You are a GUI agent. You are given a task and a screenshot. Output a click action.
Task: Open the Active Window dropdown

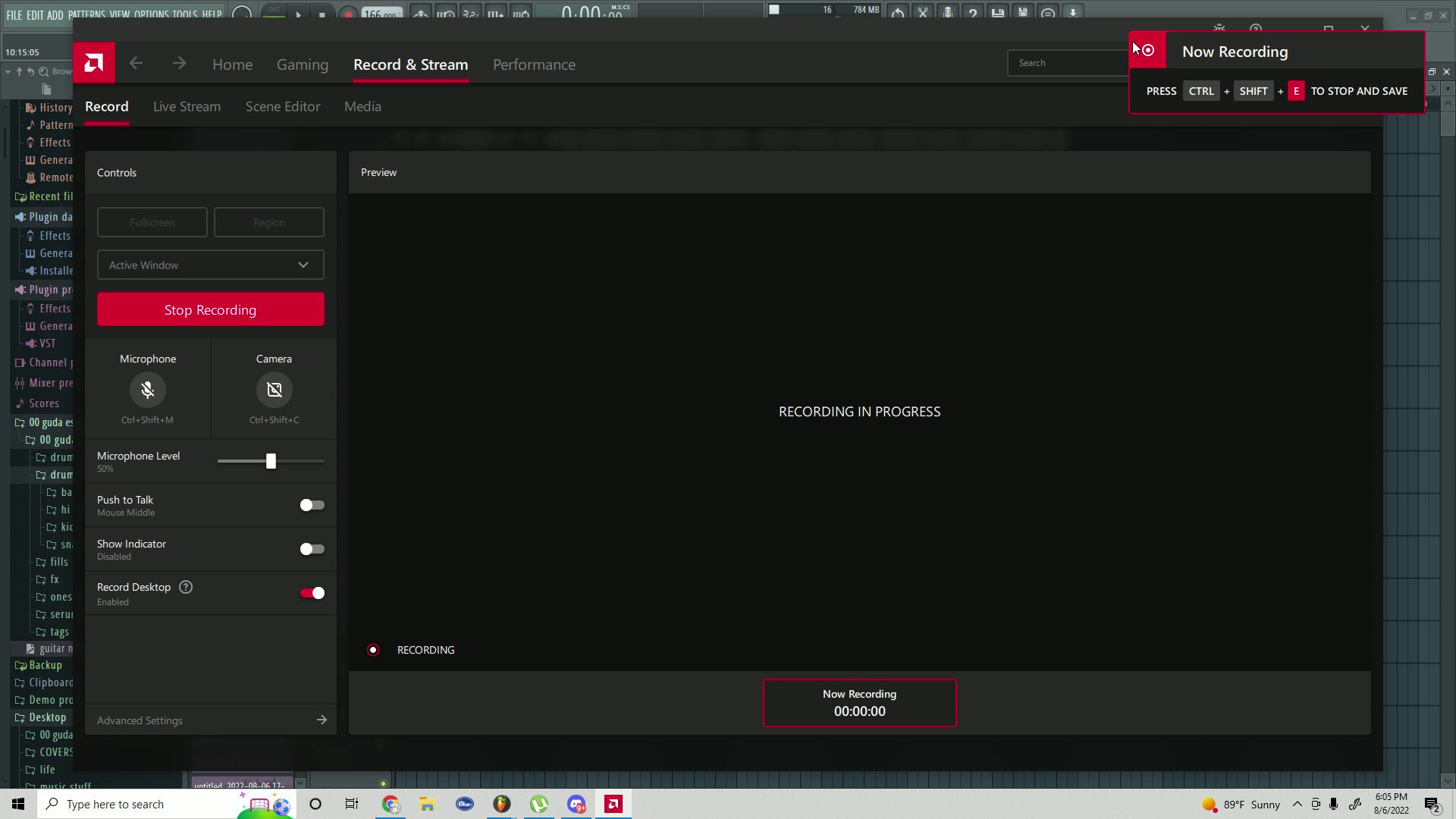coord(210,265)
